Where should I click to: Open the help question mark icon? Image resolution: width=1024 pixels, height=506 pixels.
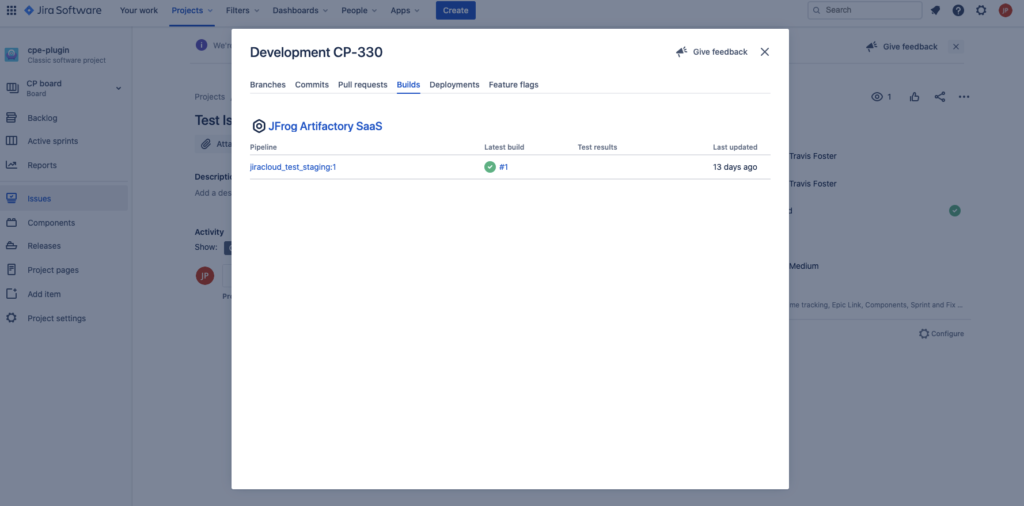[958, 10]
